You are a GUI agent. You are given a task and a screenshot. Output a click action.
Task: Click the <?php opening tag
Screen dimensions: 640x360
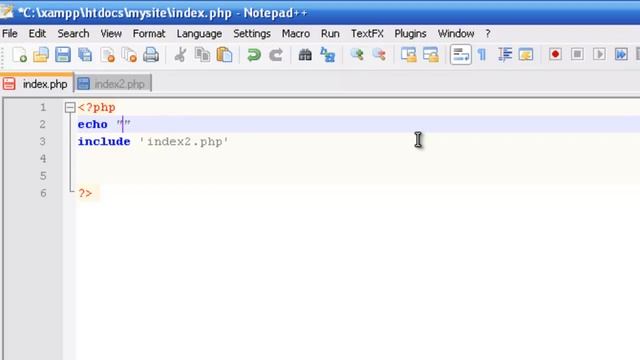(x=97, y=108)
